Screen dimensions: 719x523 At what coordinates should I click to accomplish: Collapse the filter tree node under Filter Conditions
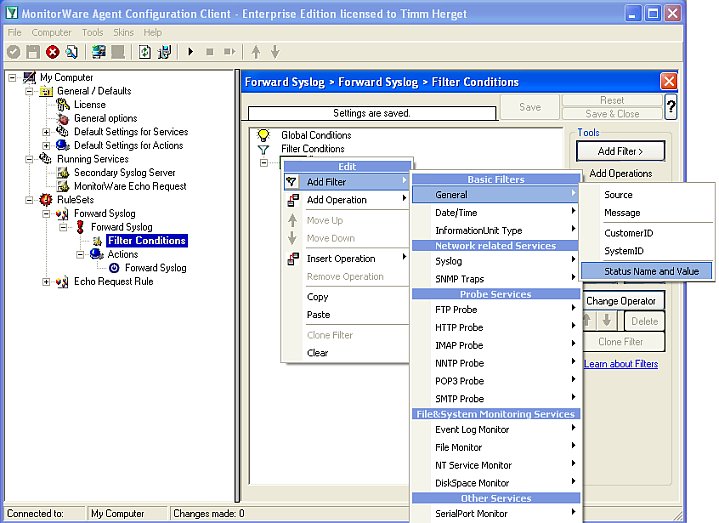coord(264,163)
